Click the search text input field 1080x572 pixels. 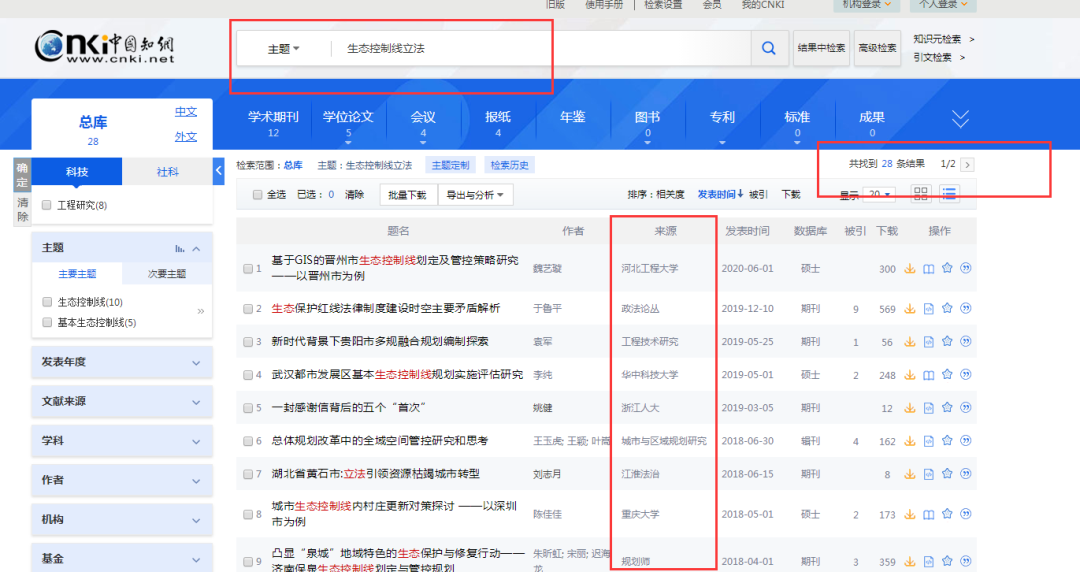[x=540, y=48]
